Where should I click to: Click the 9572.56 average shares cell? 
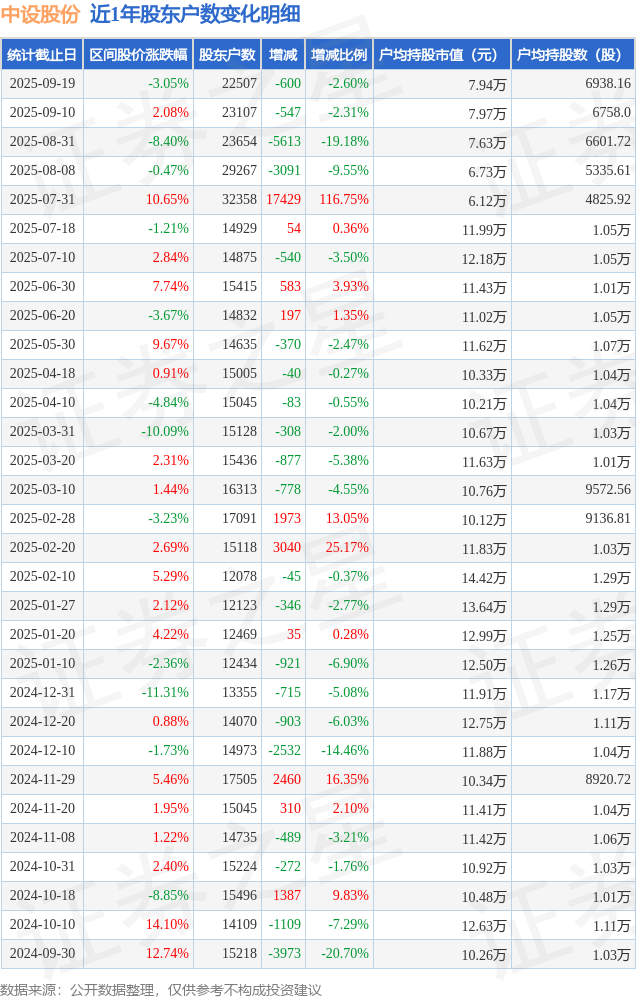tap(608, 490)
